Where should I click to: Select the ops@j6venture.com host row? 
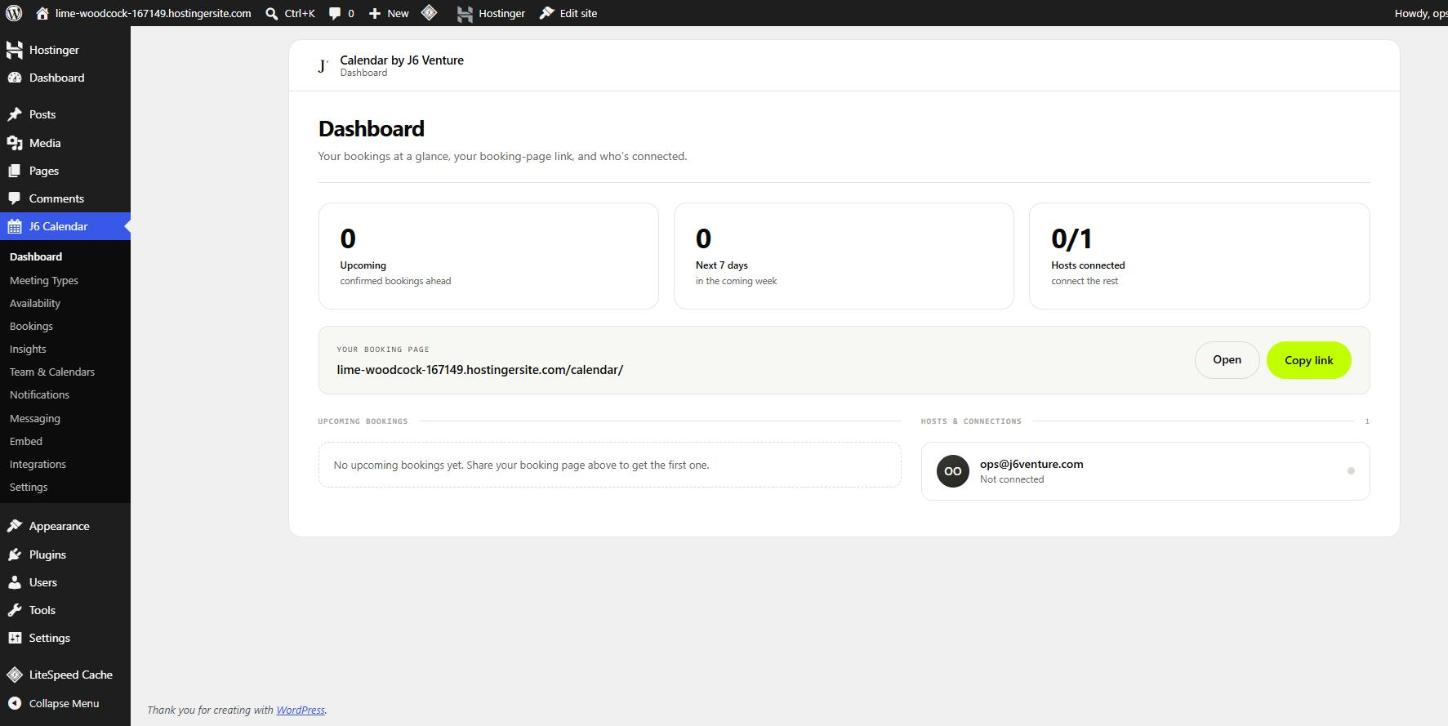coord(1145,471)
